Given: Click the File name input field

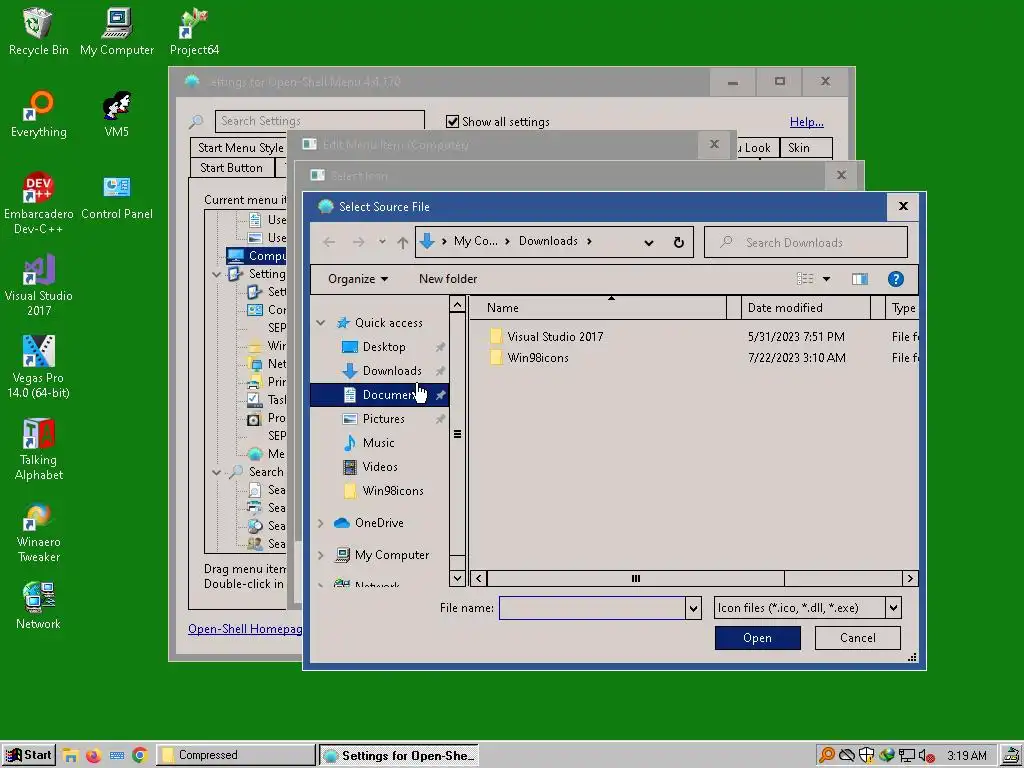Looking at the screenshot, I should click(592, 608).
